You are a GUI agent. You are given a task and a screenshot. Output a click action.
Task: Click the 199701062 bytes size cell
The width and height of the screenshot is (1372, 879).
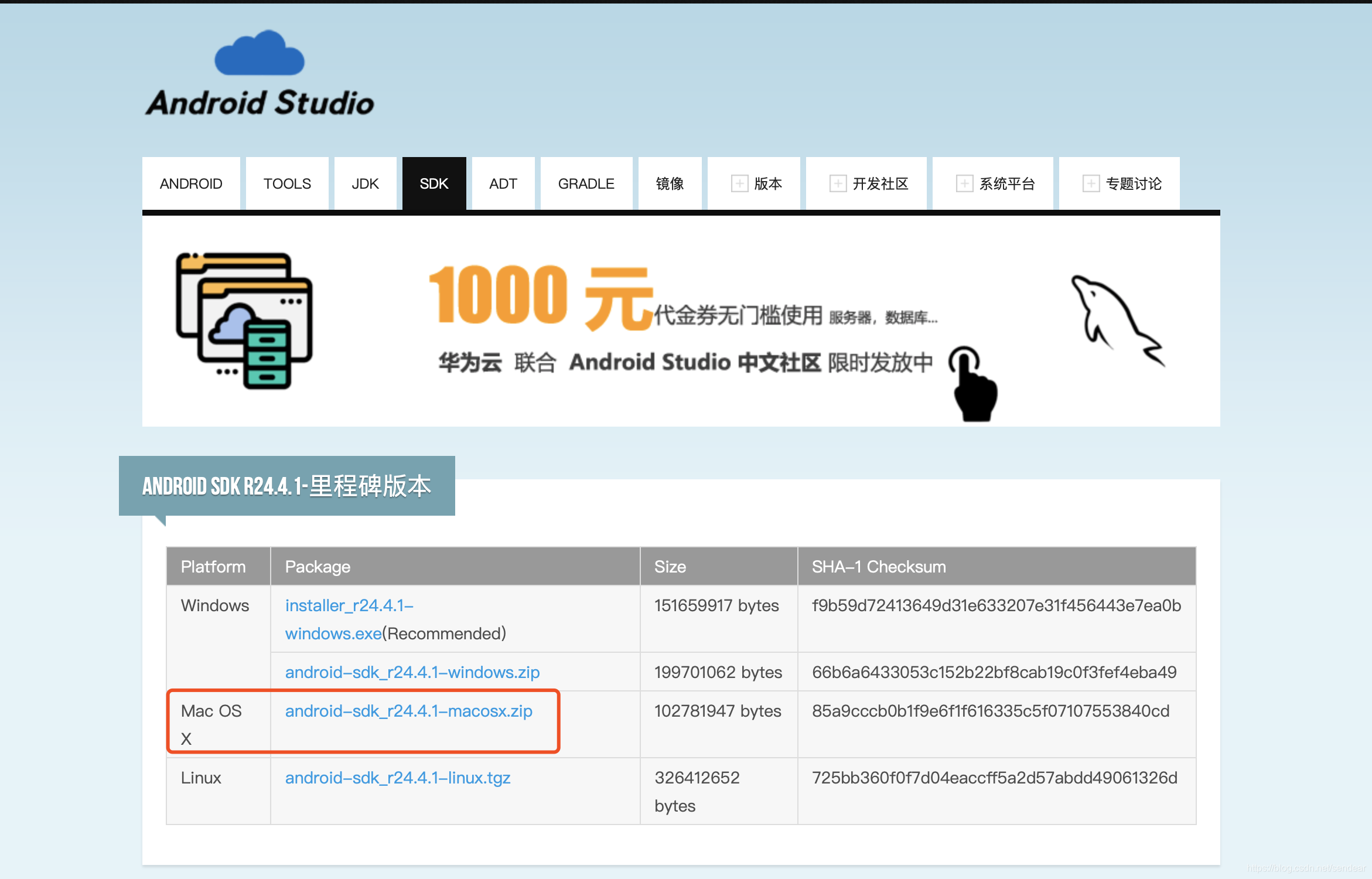(x=718, y=672)
